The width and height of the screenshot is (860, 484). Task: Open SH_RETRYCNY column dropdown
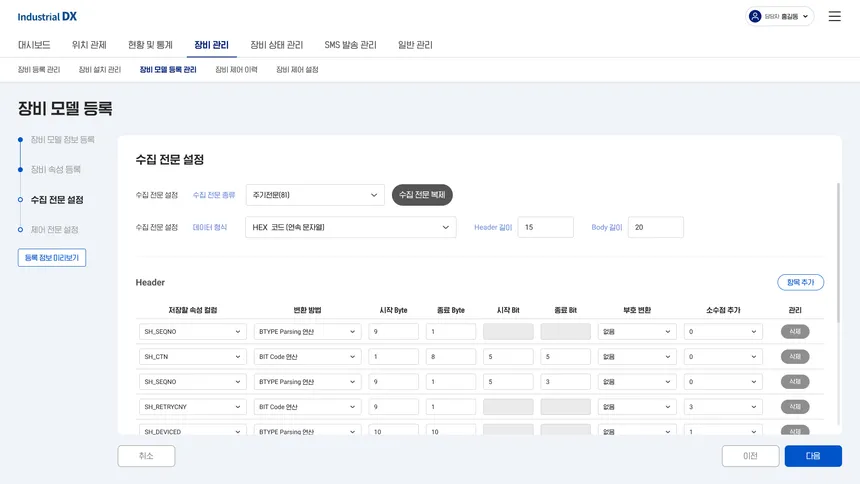[x=193, y=407]
